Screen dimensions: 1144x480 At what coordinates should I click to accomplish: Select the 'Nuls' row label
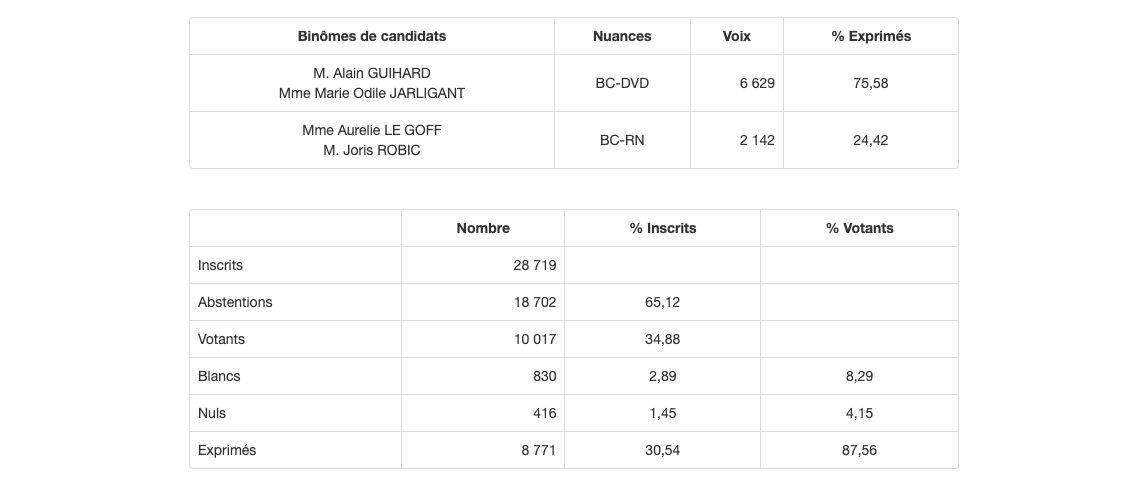(x=212, y=413)
